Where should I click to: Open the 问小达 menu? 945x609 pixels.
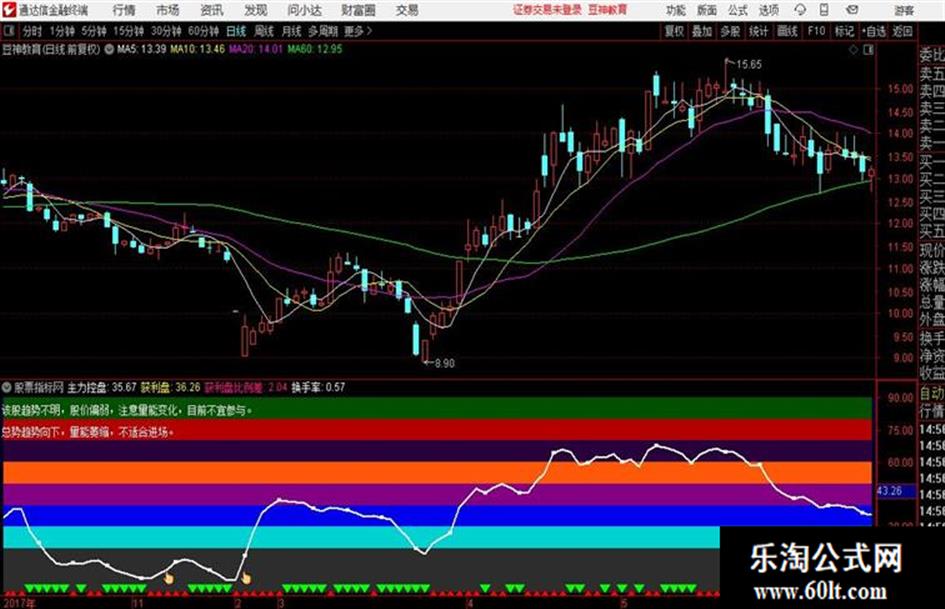point(304,10)
